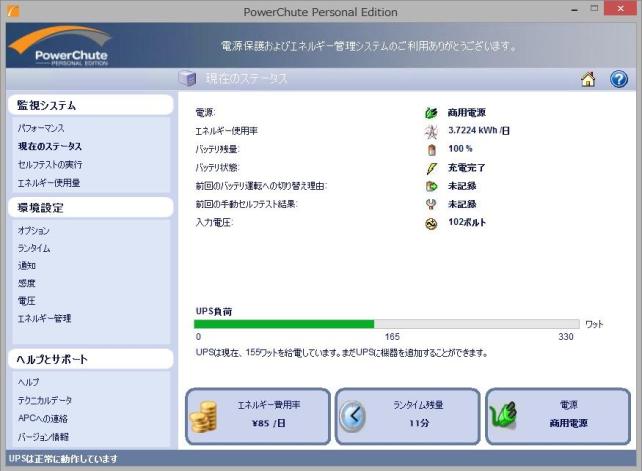Maximize the PowerChute window
This screenshot has width=642, height=471.
tap(594, 9)
